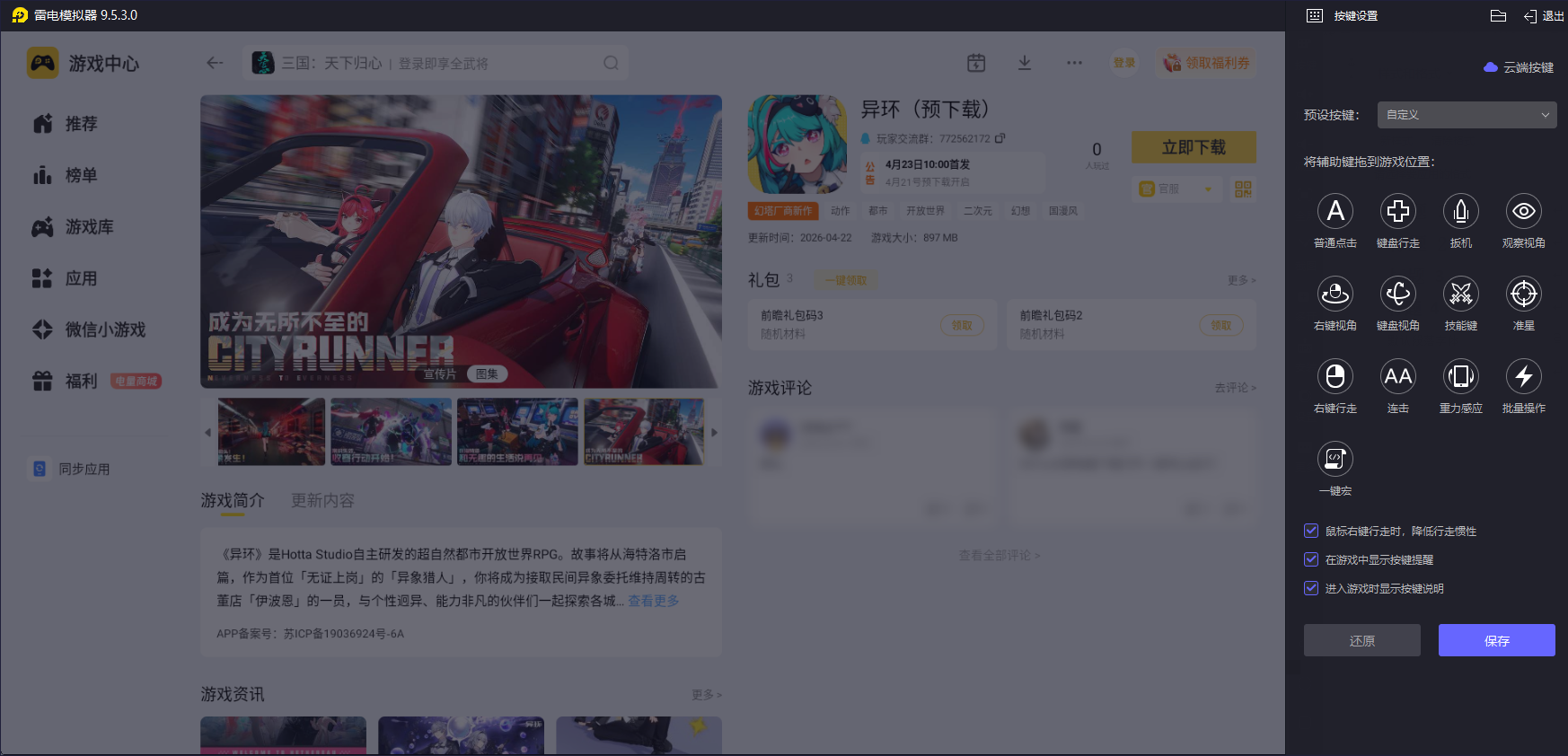The height and width of the screenshot is (756, 1568).
Task: Select the 观察视角 eye view icon
Action: pyautogui.click(x=1524, y=211)
